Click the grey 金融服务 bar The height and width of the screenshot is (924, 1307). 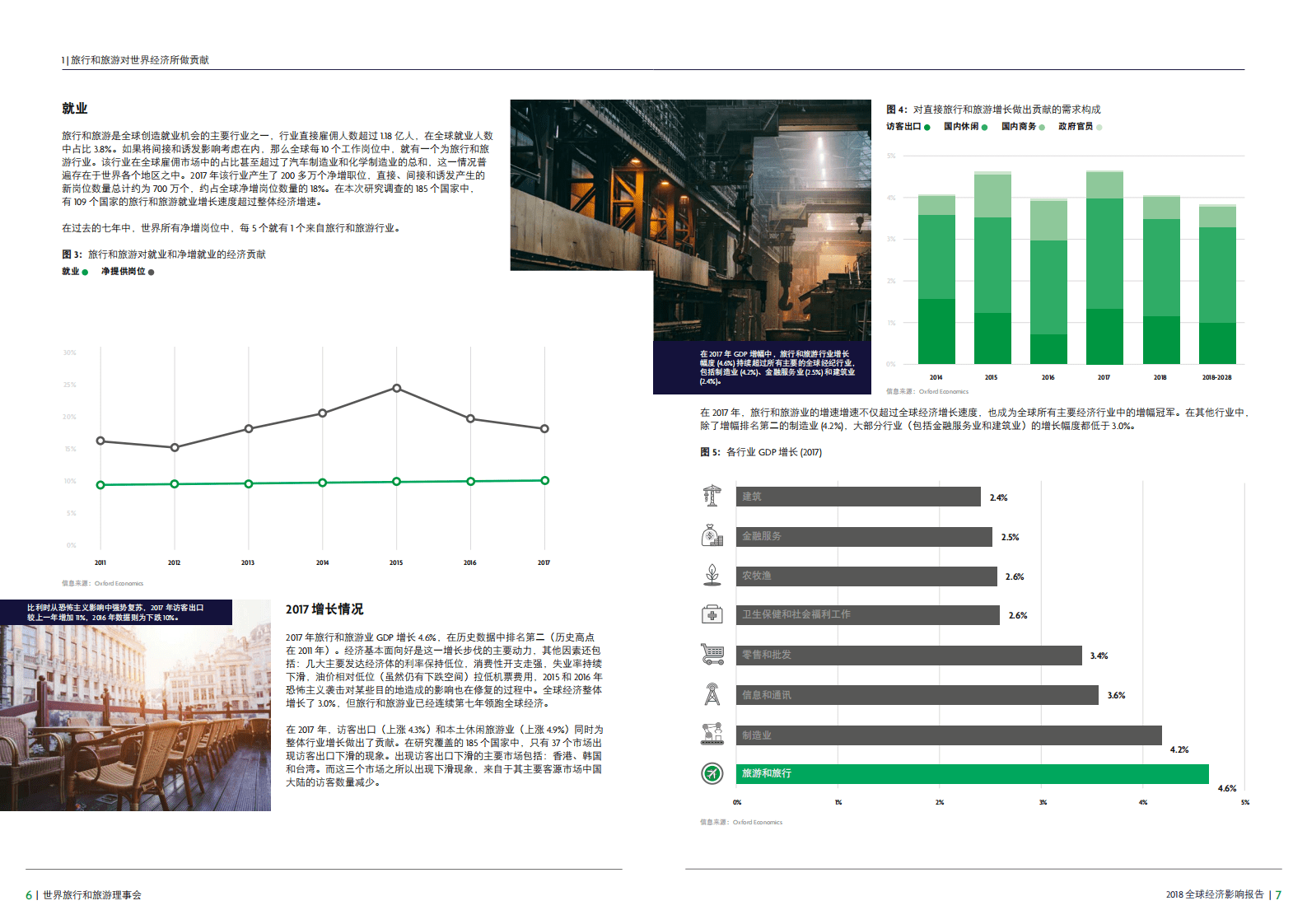(864, 537)
